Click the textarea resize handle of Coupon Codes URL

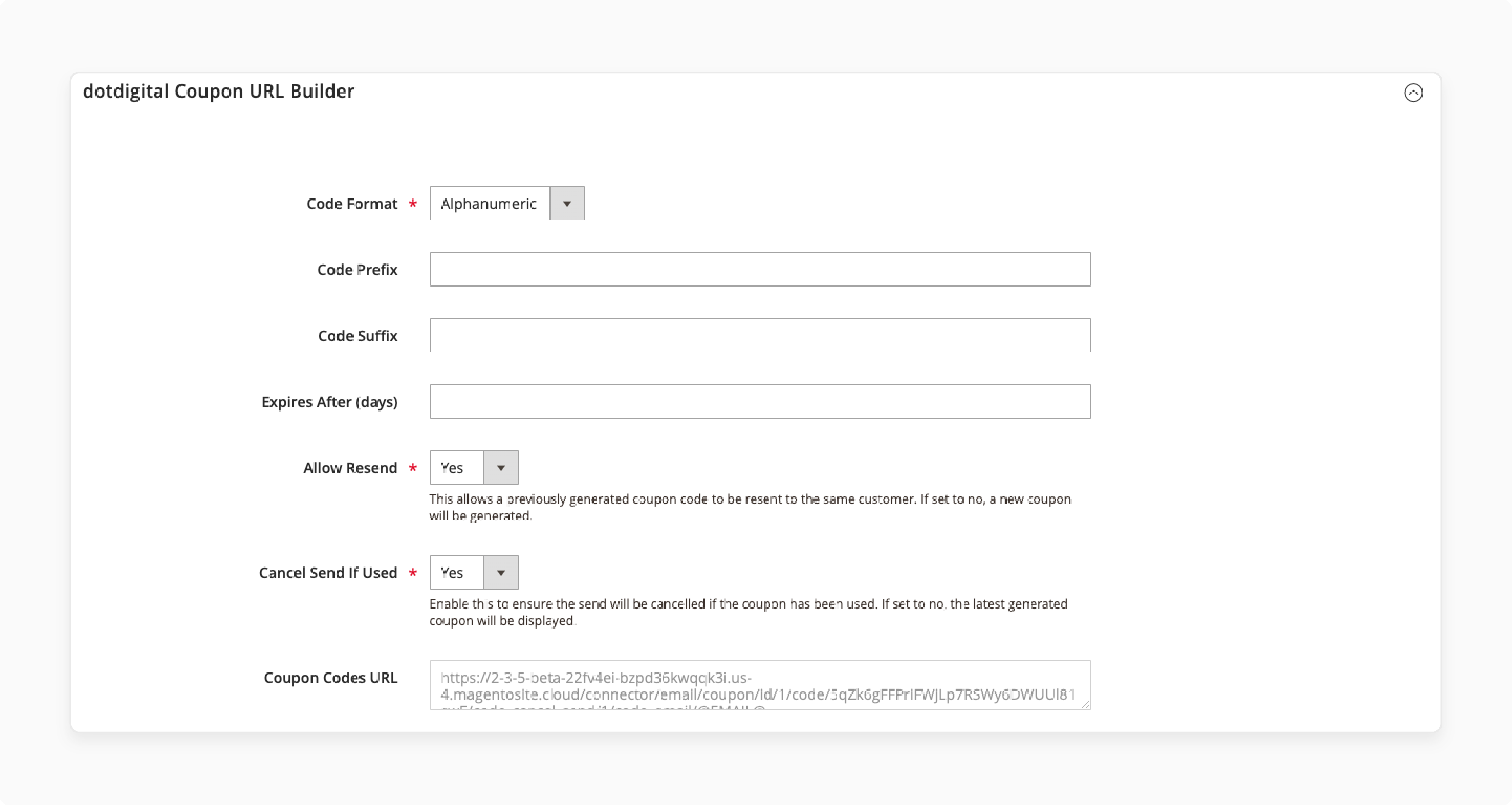[x=1085, y=705]
